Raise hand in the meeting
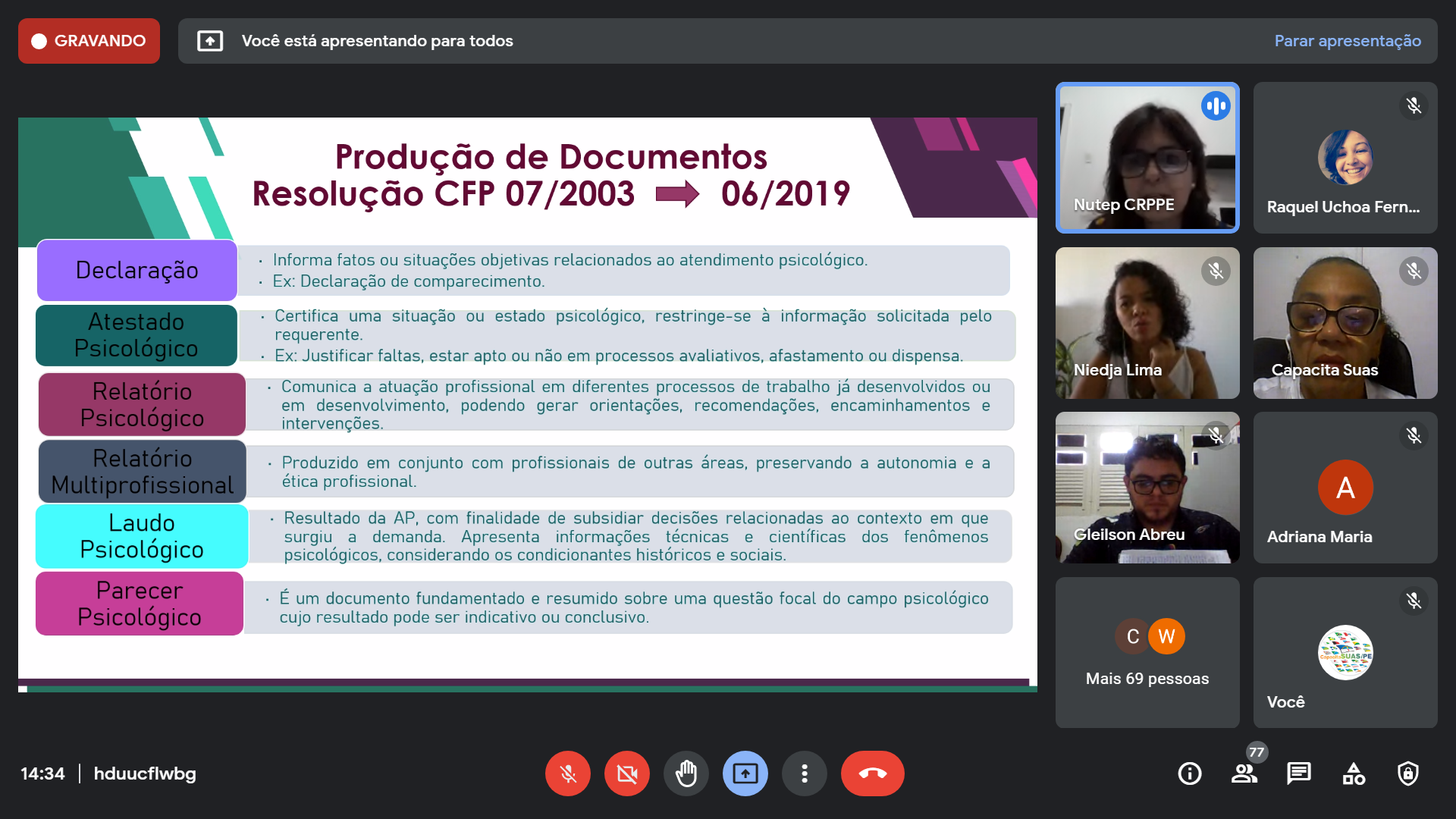1456x819 pixels. click(x=686, y=773)
